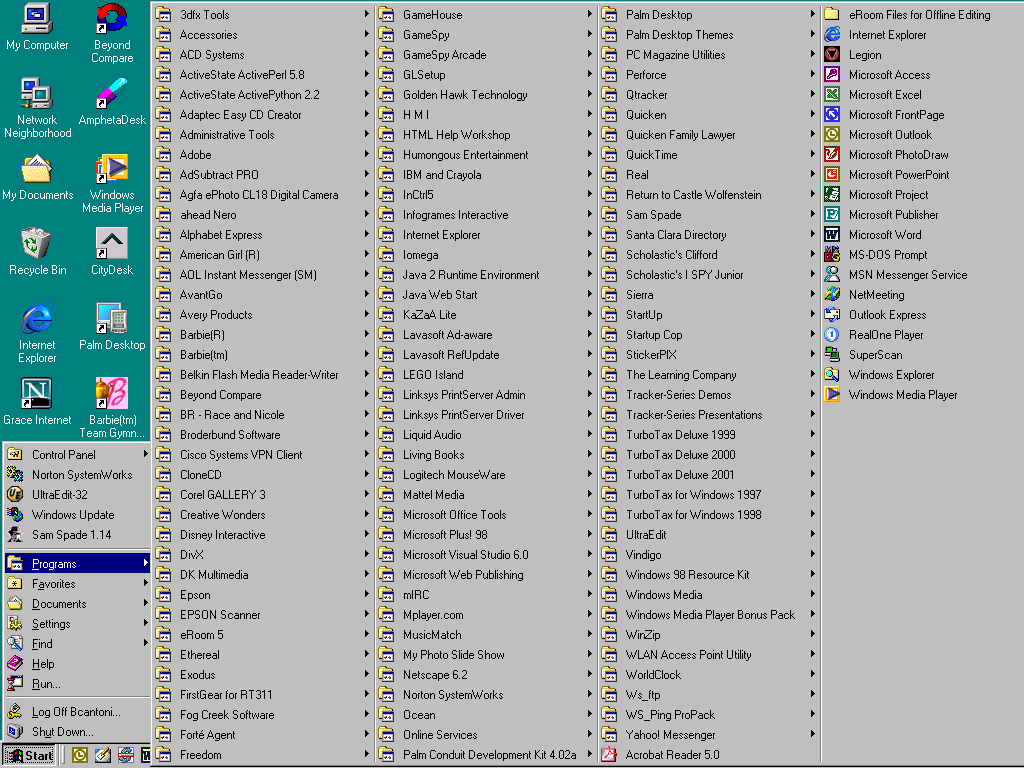Click the Outlook quick launch icon in taskbar
Screen dimensions: 1024x768
(80, 755)
